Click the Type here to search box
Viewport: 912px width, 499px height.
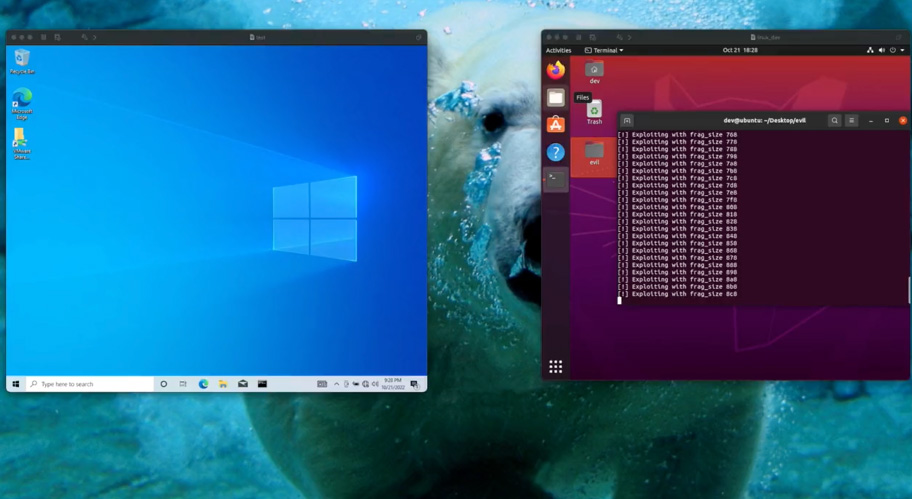(x=90, y=384)
